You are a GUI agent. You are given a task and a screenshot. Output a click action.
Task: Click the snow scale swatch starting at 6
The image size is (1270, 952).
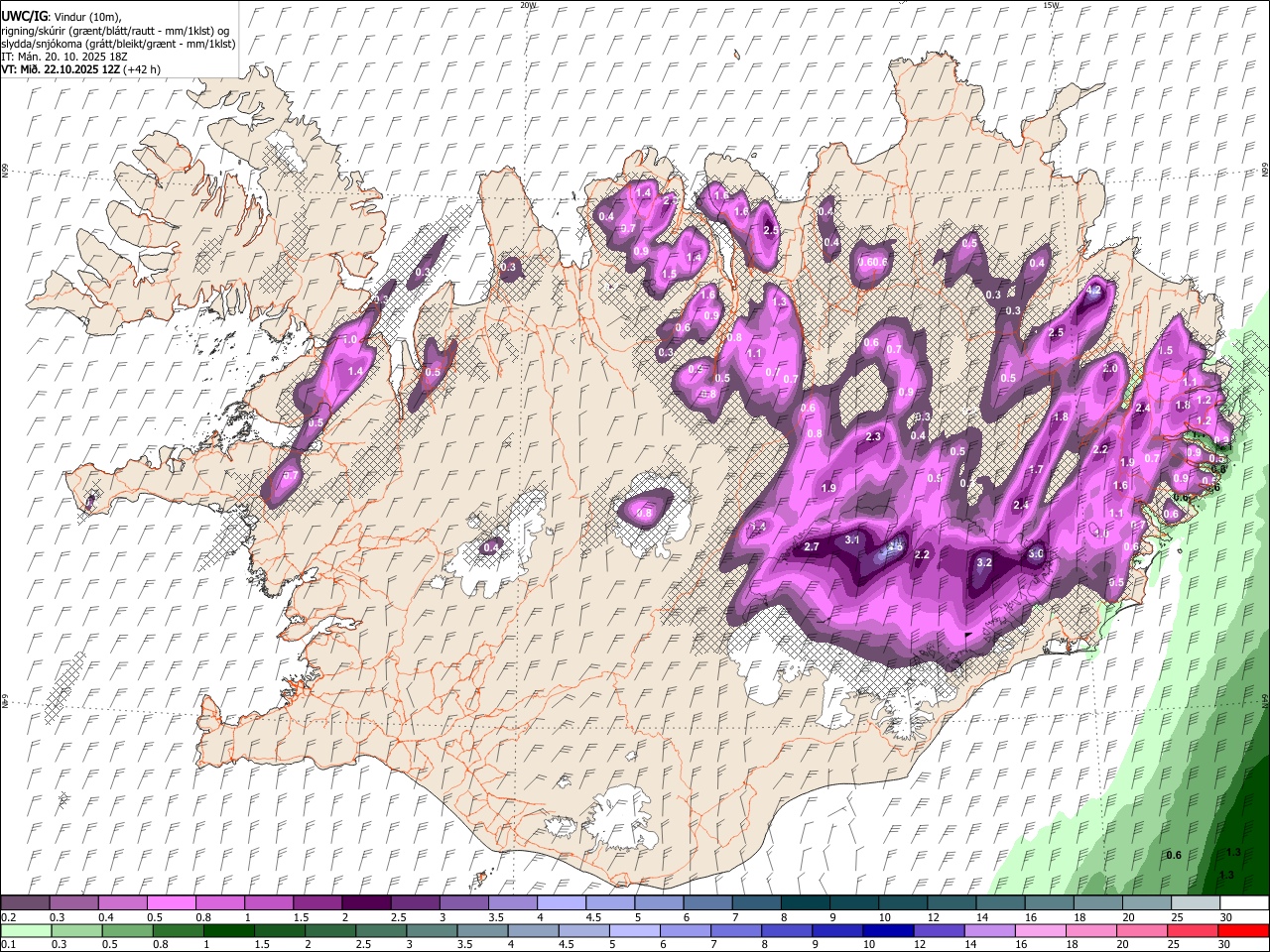(706, 902)
